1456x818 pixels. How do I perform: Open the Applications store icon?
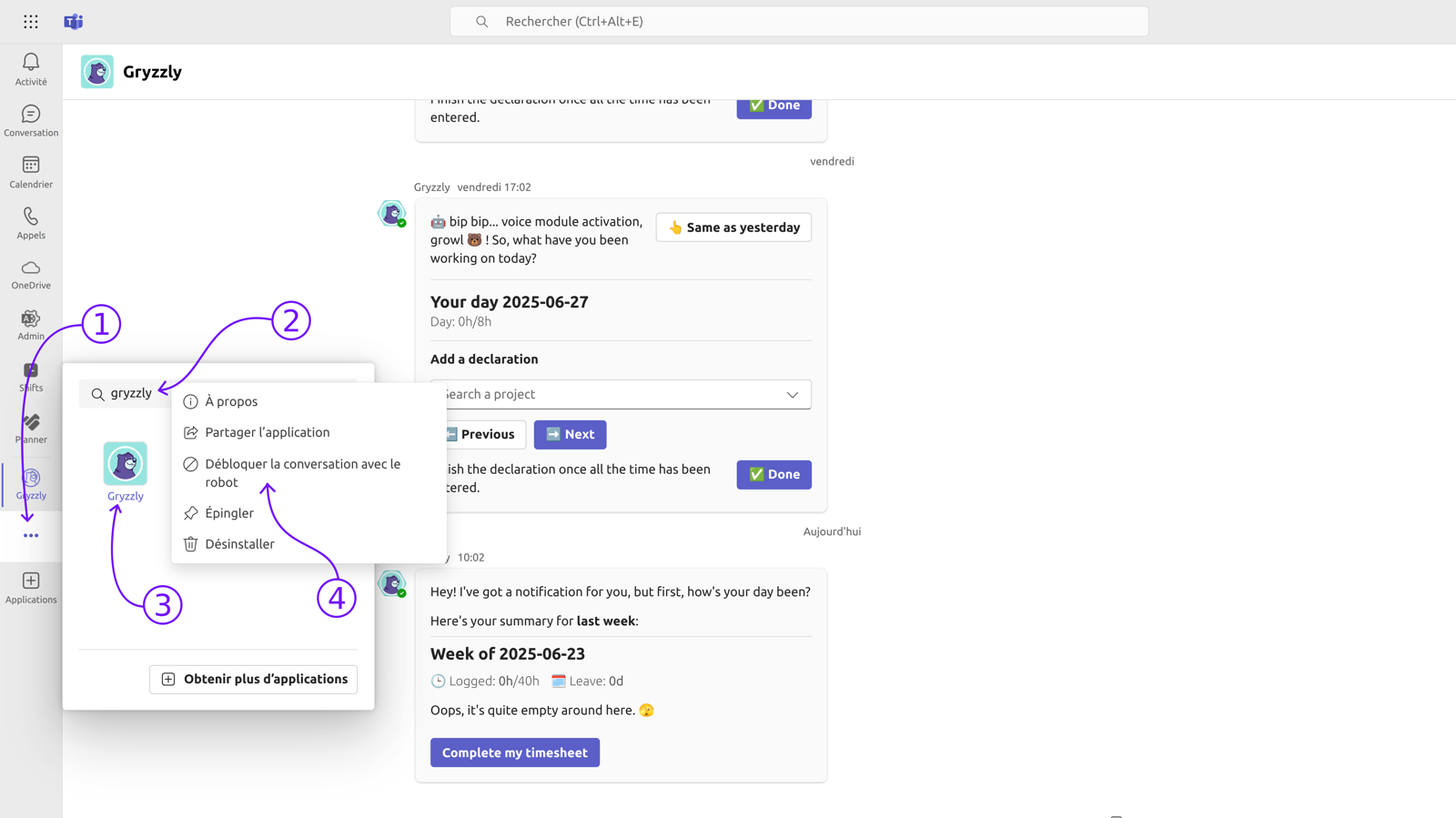(31, 588)
